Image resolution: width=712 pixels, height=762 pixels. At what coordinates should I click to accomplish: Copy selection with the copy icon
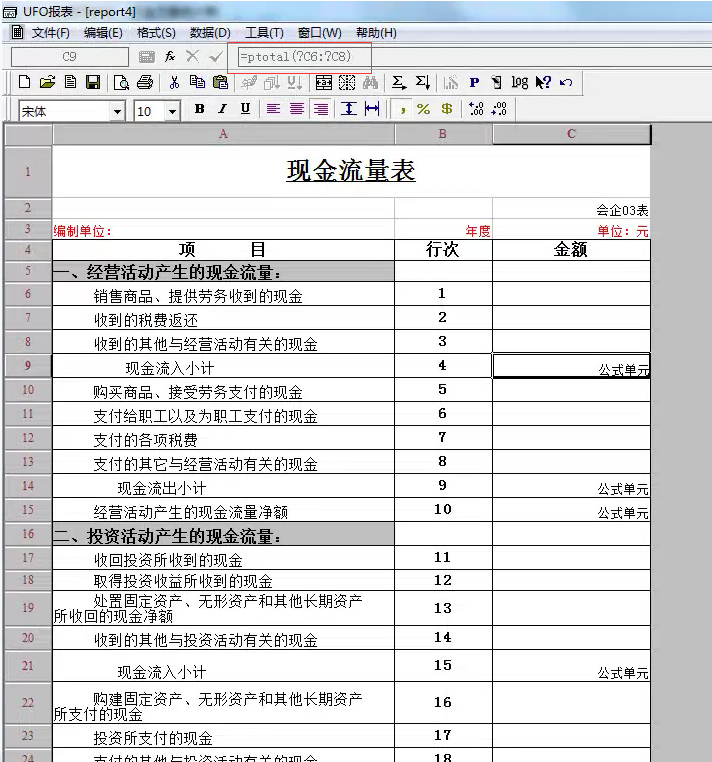tap(197, 82)
